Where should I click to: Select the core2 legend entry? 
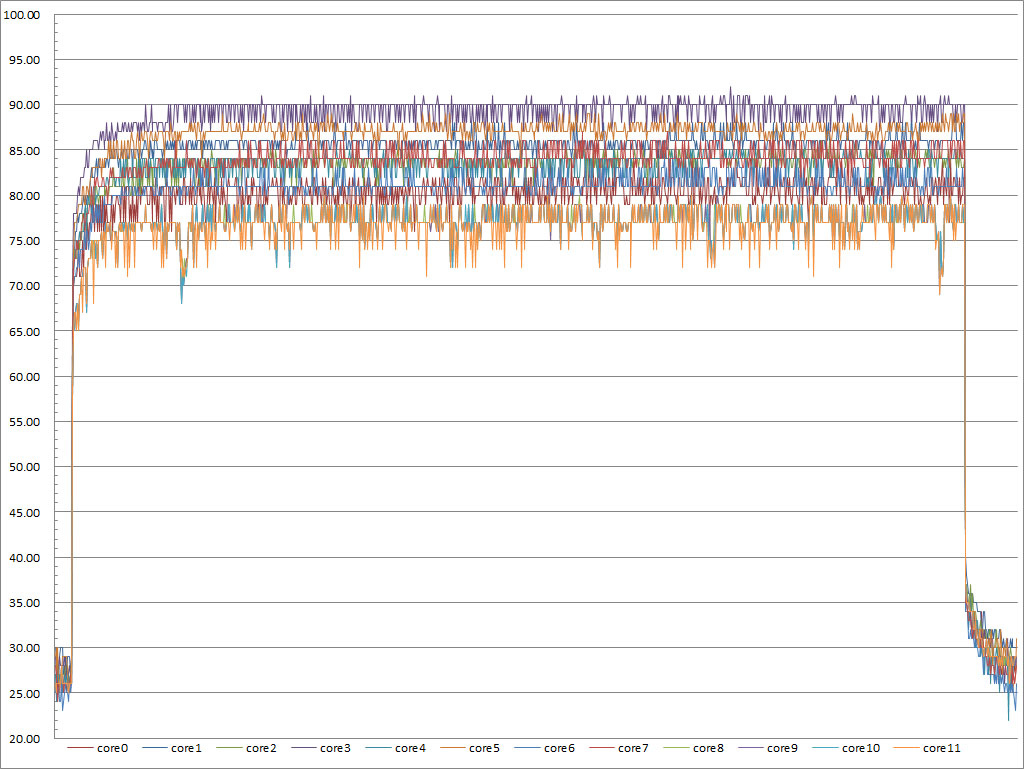click(x=247, y=748)
